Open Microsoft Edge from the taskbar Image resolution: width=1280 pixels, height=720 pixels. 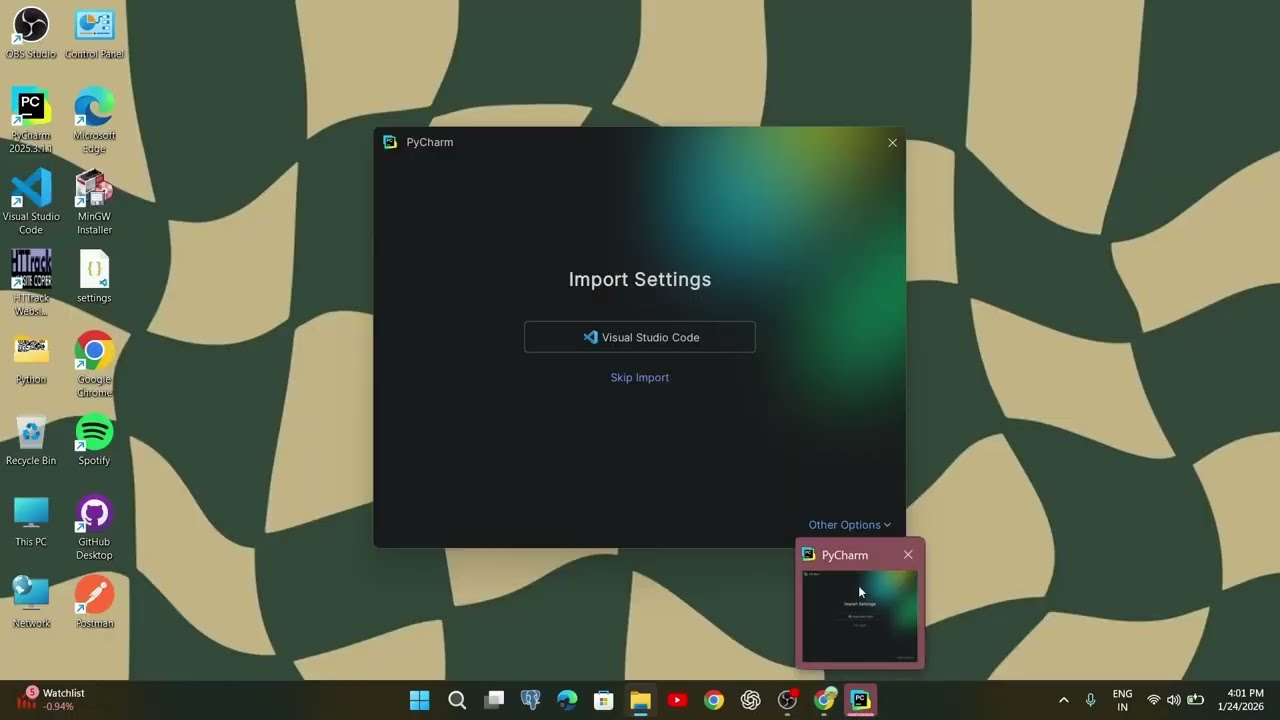[567, 700]
